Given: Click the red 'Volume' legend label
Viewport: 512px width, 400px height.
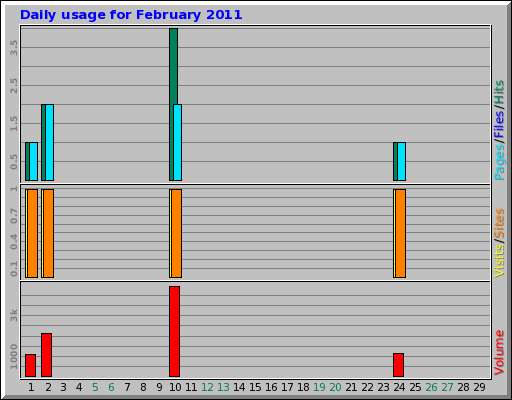Looking at the screenshot, I should click(499, 353).
